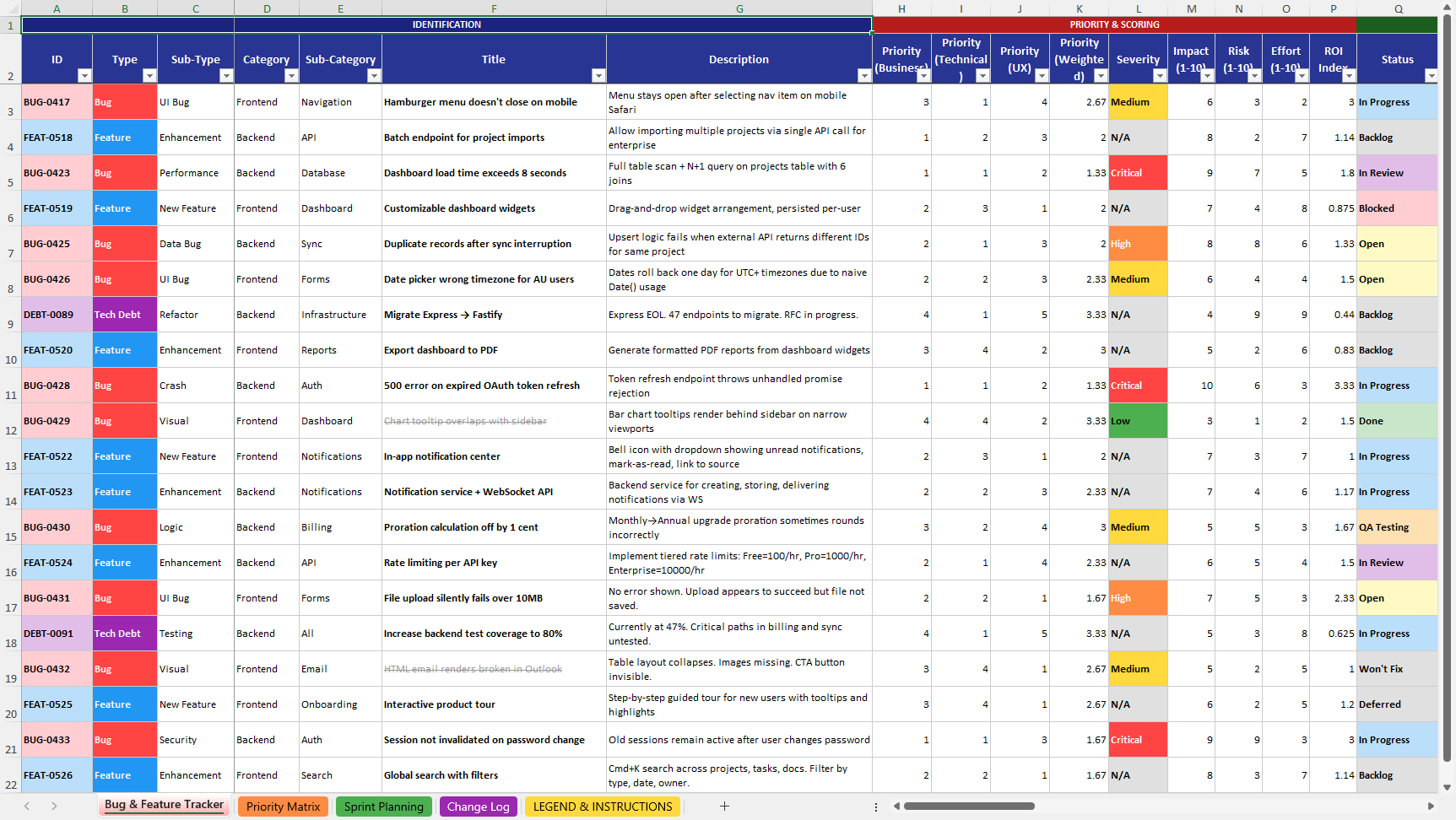Image resolution: width=1456 pixels, height=820 pixels.
Task: Open the LEGEND & INSTRUCTIONS sheet tab
Action: [603, 807]
